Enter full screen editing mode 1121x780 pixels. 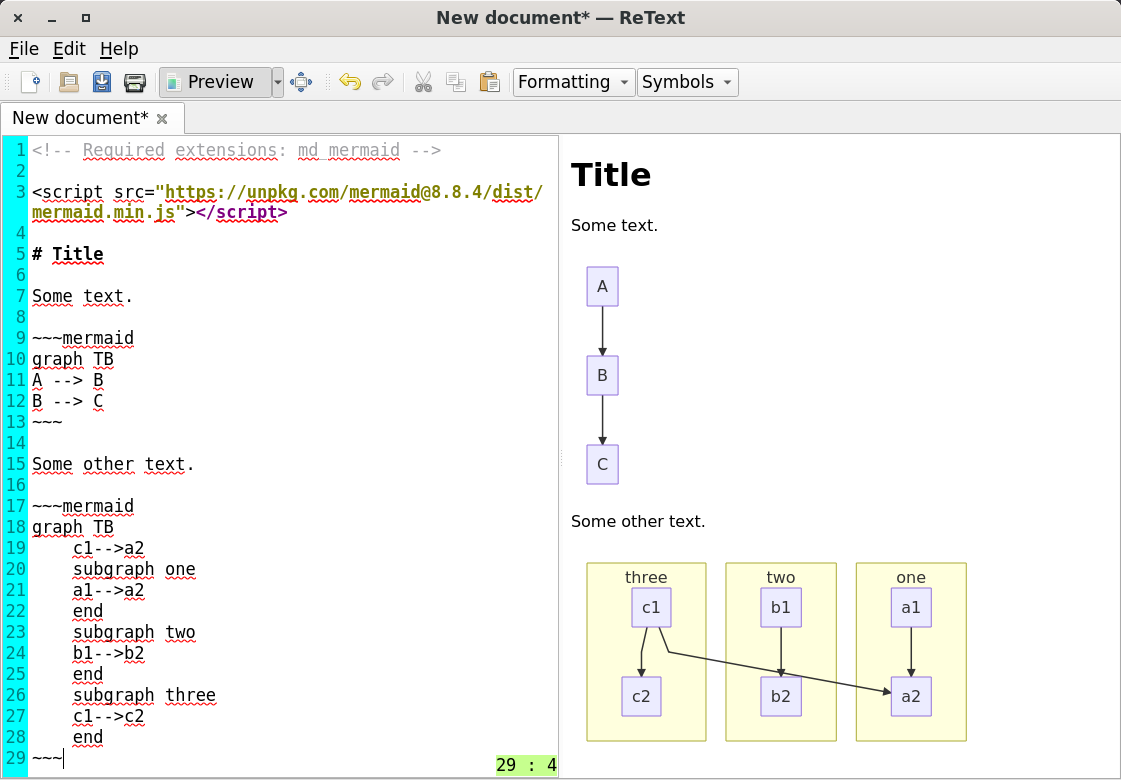click(x=301, y=82)
